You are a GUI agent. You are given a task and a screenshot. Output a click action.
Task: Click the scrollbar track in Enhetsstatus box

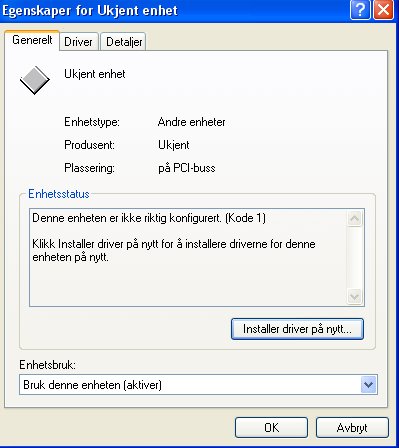[x=354, y=257]
